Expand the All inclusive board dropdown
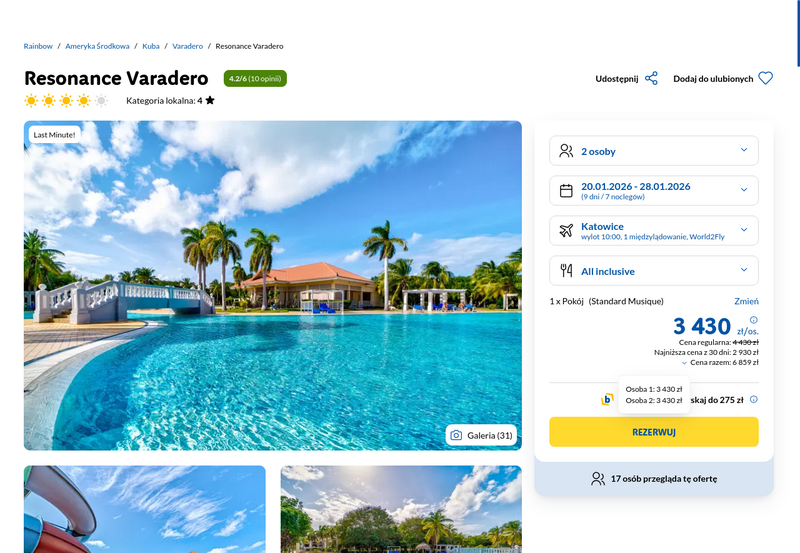 (654, 270)
